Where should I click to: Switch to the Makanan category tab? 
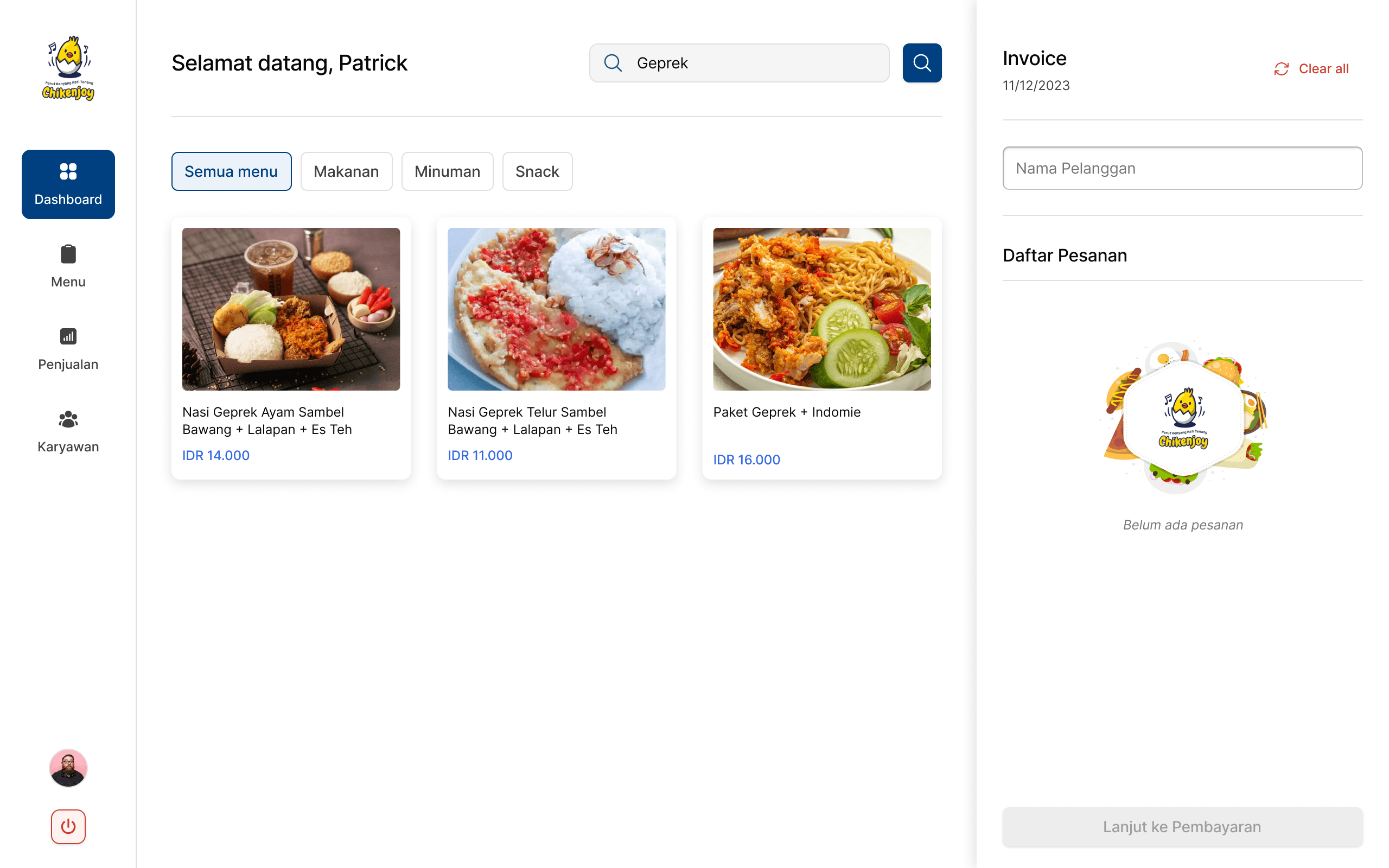346,171
